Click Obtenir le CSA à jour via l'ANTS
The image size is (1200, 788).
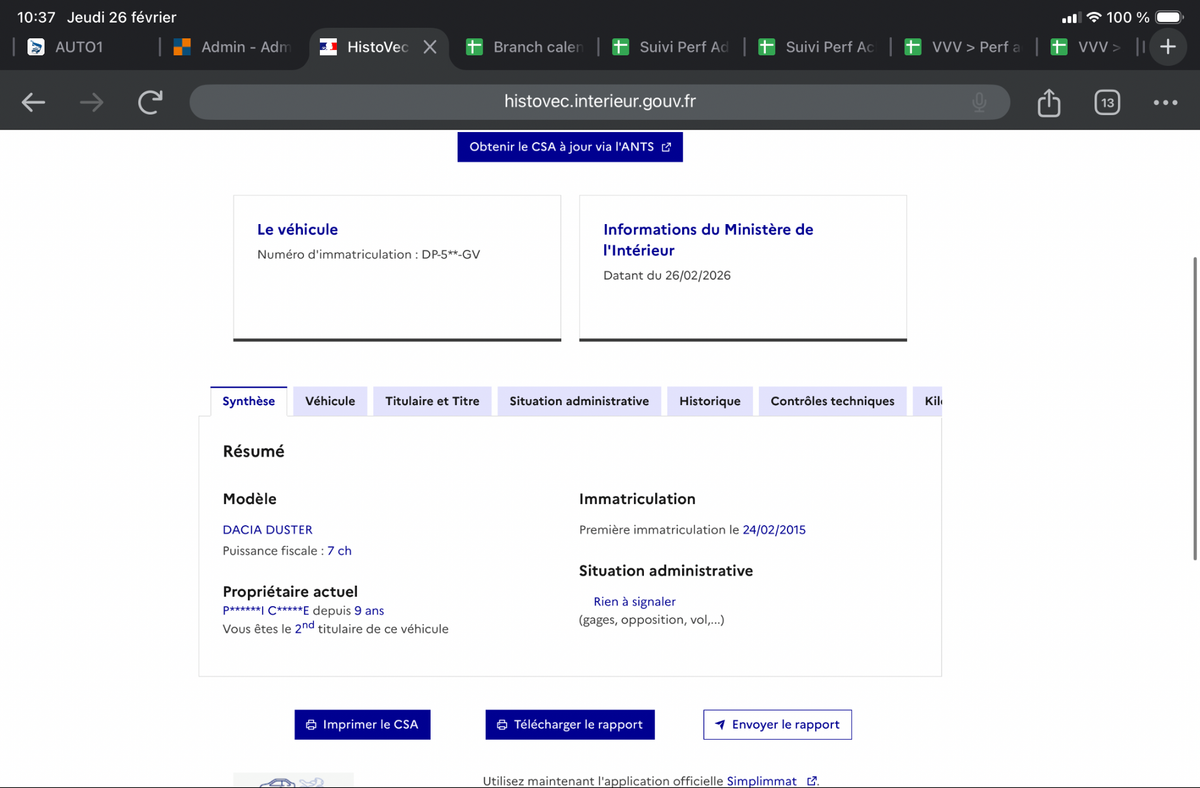(x=570, y=147)
